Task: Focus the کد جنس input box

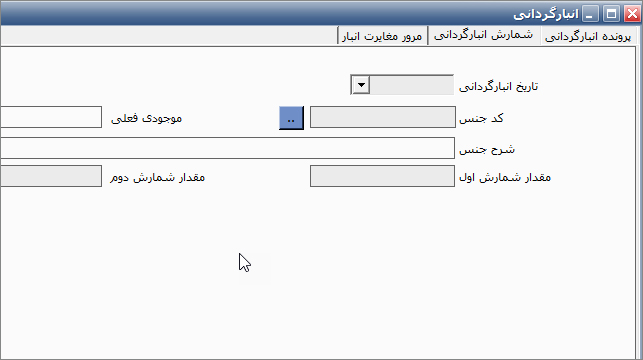Action: click(x=383, y=117)
